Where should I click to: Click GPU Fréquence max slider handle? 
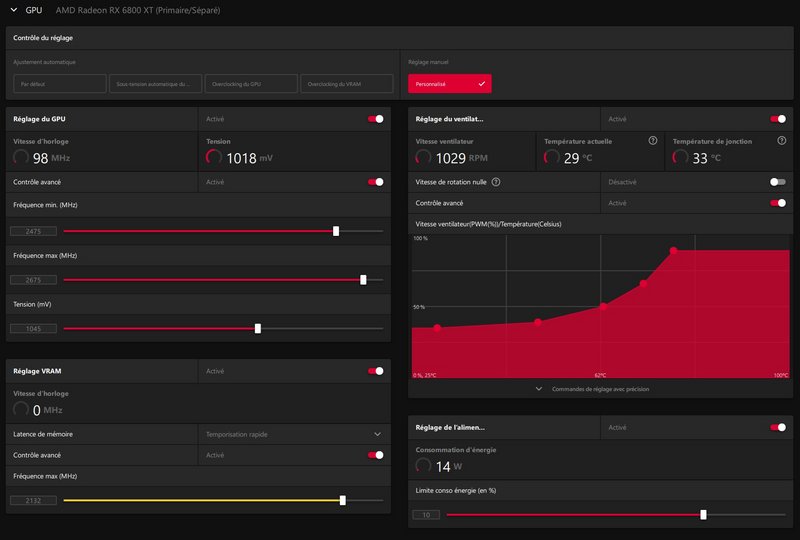(363, 280)
